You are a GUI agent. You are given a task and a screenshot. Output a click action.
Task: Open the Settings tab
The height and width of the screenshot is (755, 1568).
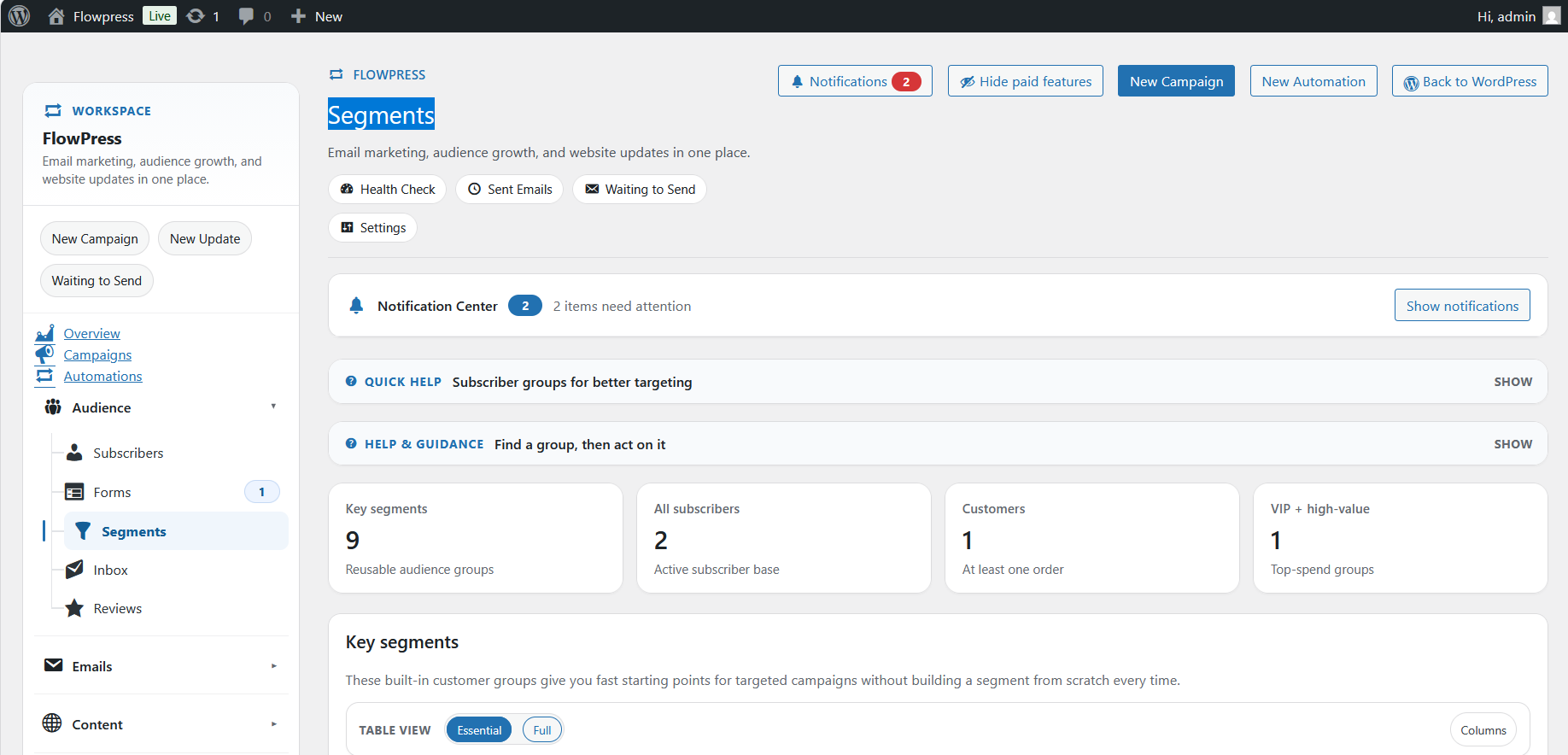click(x=372, y=228)
